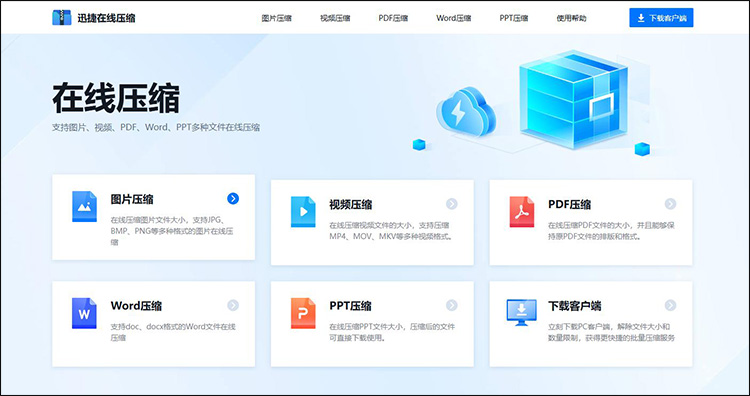Open 视频压缩 in the top navigation
This screenshot has height=396, width=750.
(x=335, y=18)
